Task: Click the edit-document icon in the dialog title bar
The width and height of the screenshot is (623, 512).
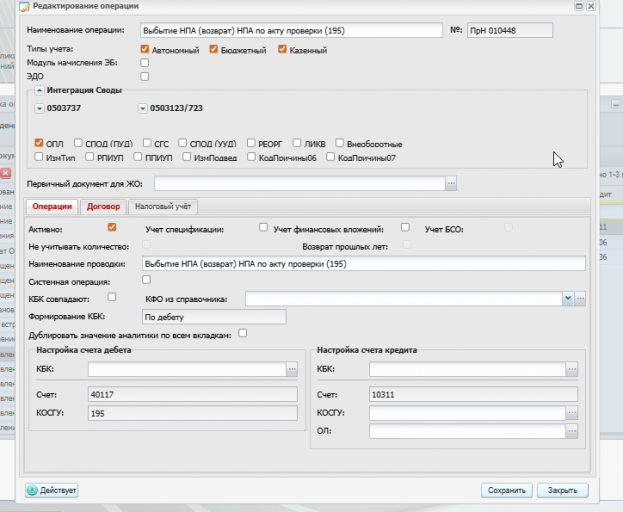Action: click(x=24, y=6)
